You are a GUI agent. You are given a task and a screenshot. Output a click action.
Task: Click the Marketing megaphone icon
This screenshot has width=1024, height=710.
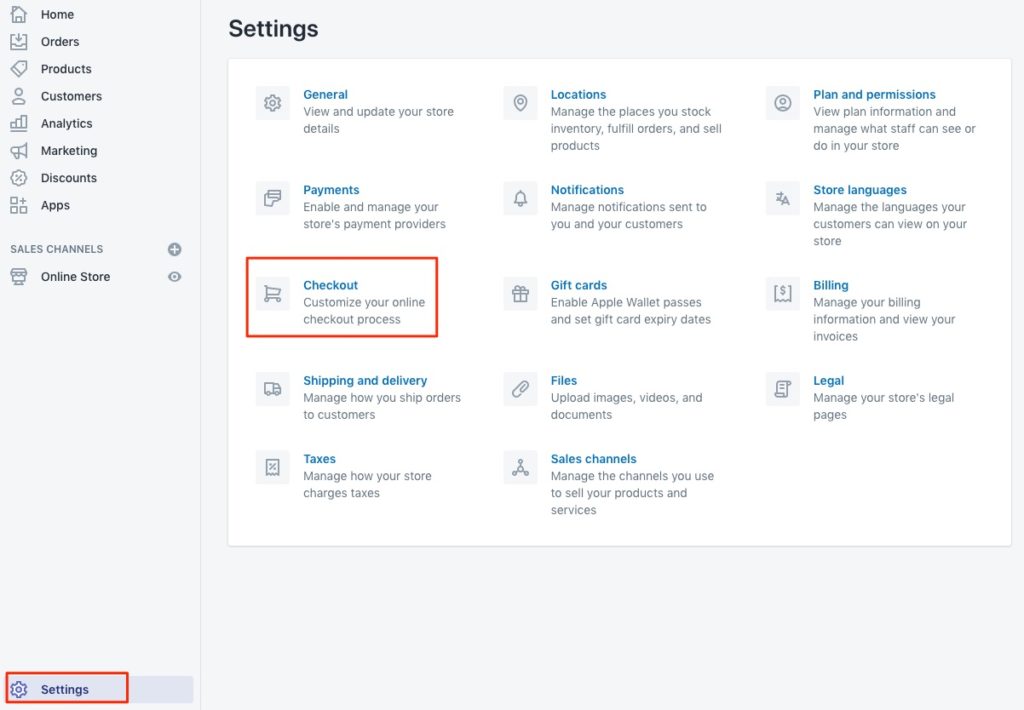(19, 150)
